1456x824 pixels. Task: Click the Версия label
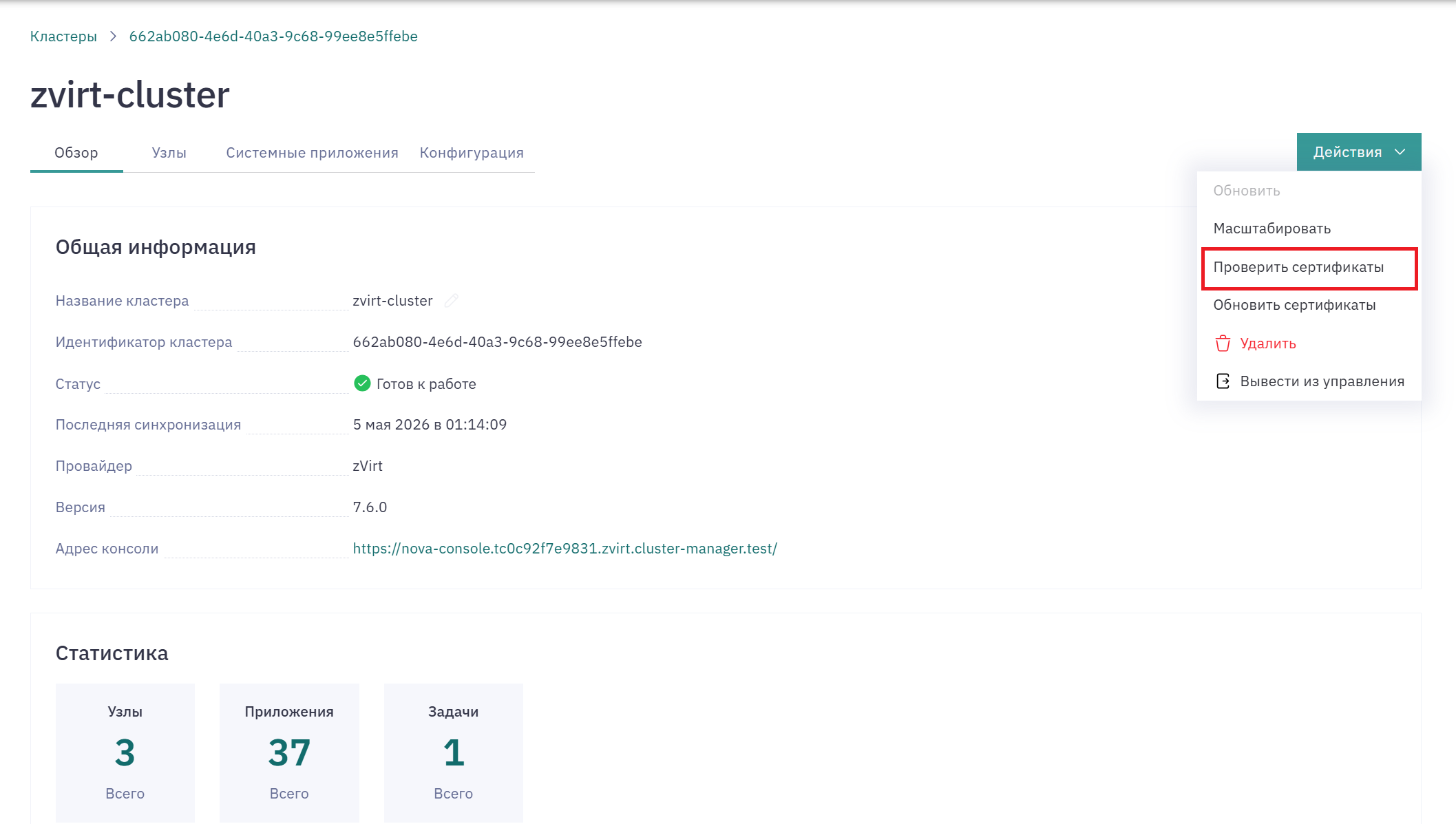[81, 507]
